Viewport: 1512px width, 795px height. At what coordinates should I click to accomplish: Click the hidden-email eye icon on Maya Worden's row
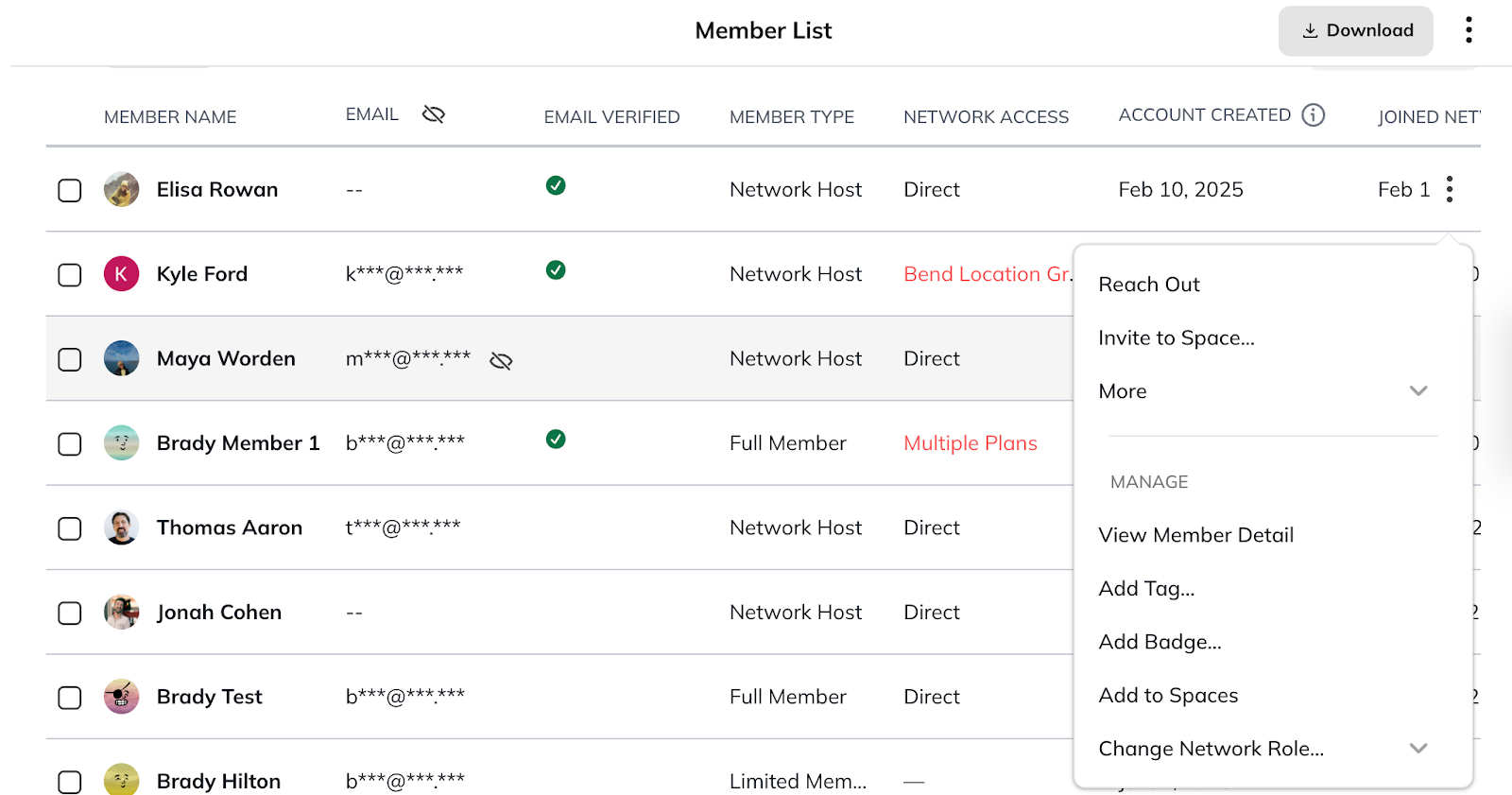click(x=501, y=360)
